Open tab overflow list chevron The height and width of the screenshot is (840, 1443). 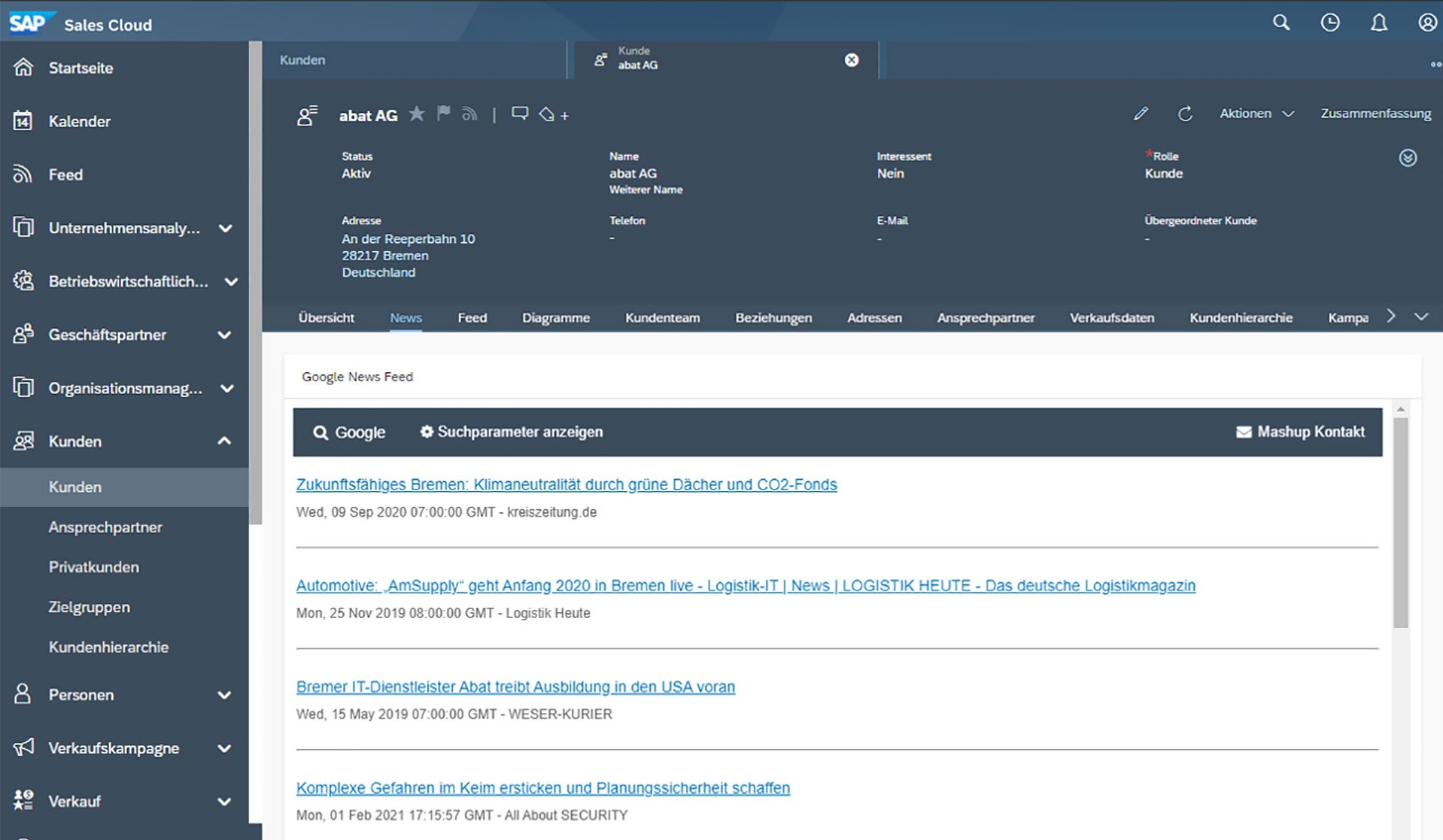pyautogui.click(x=1420, y=317)
